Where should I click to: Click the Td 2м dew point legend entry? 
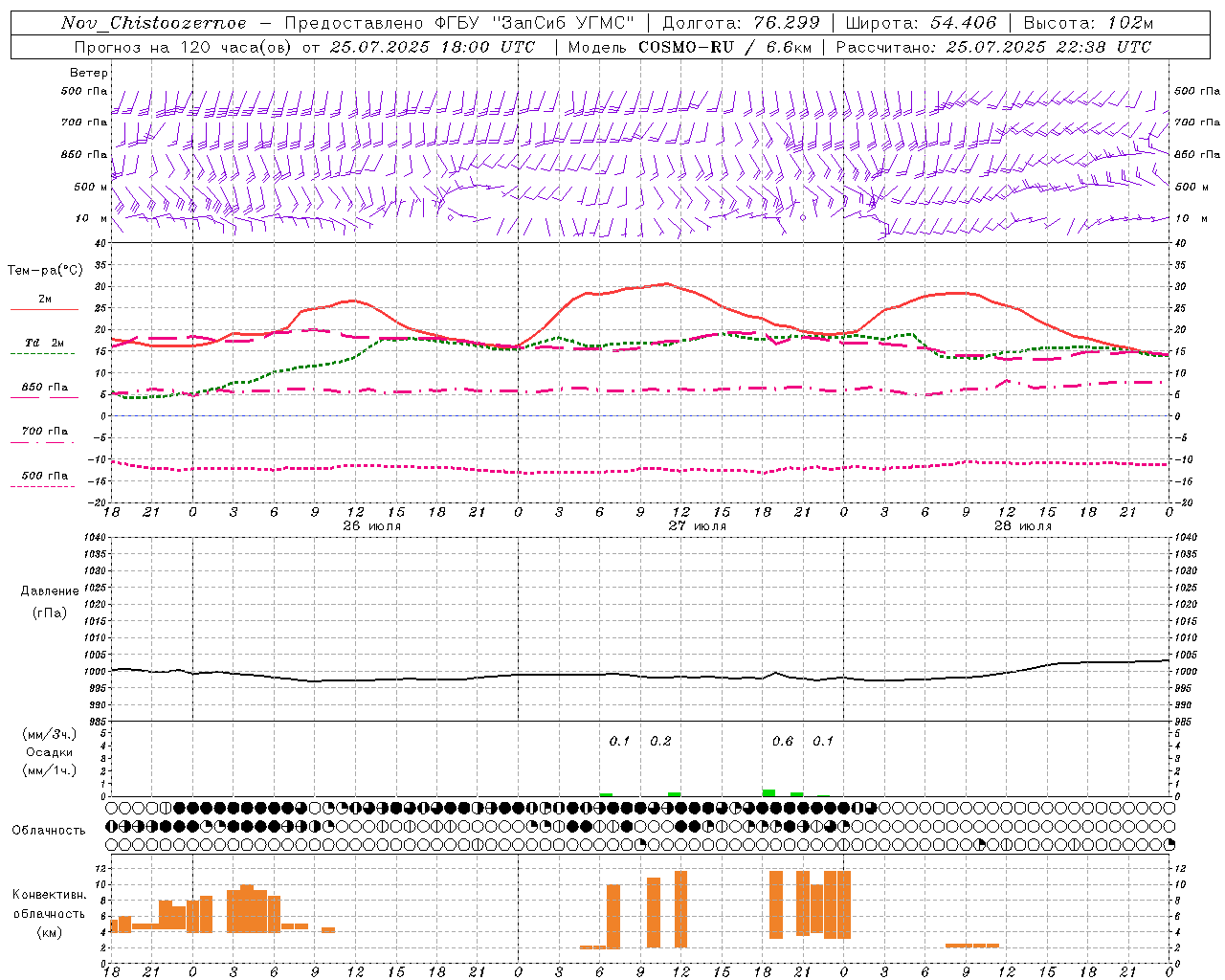[44, 343]
